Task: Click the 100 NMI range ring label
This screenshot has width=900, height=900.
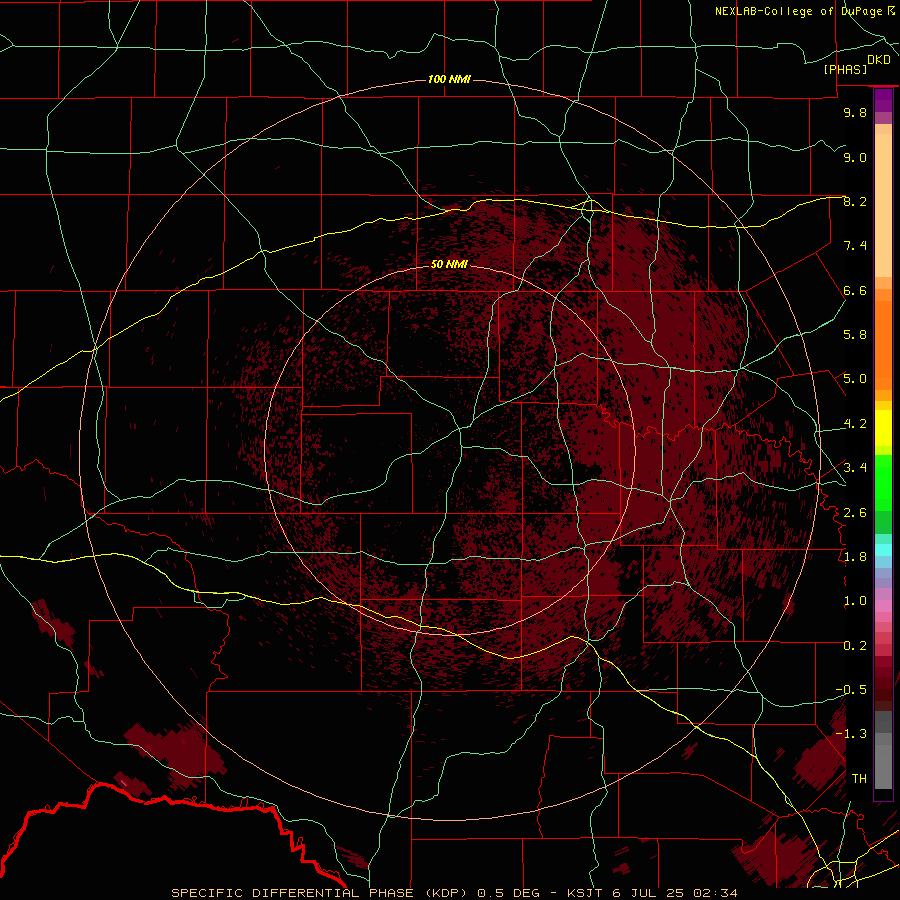Action: coord(449,79)
